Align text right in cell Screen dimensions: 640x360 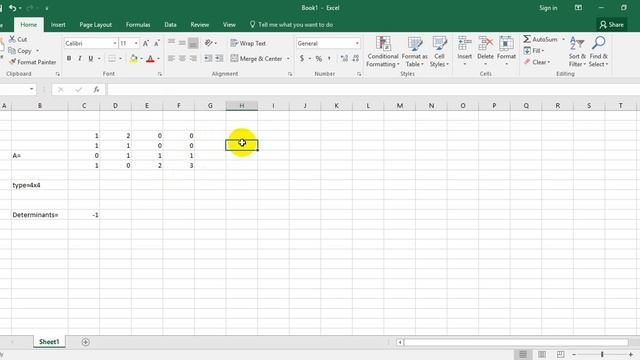click(193, 58)
